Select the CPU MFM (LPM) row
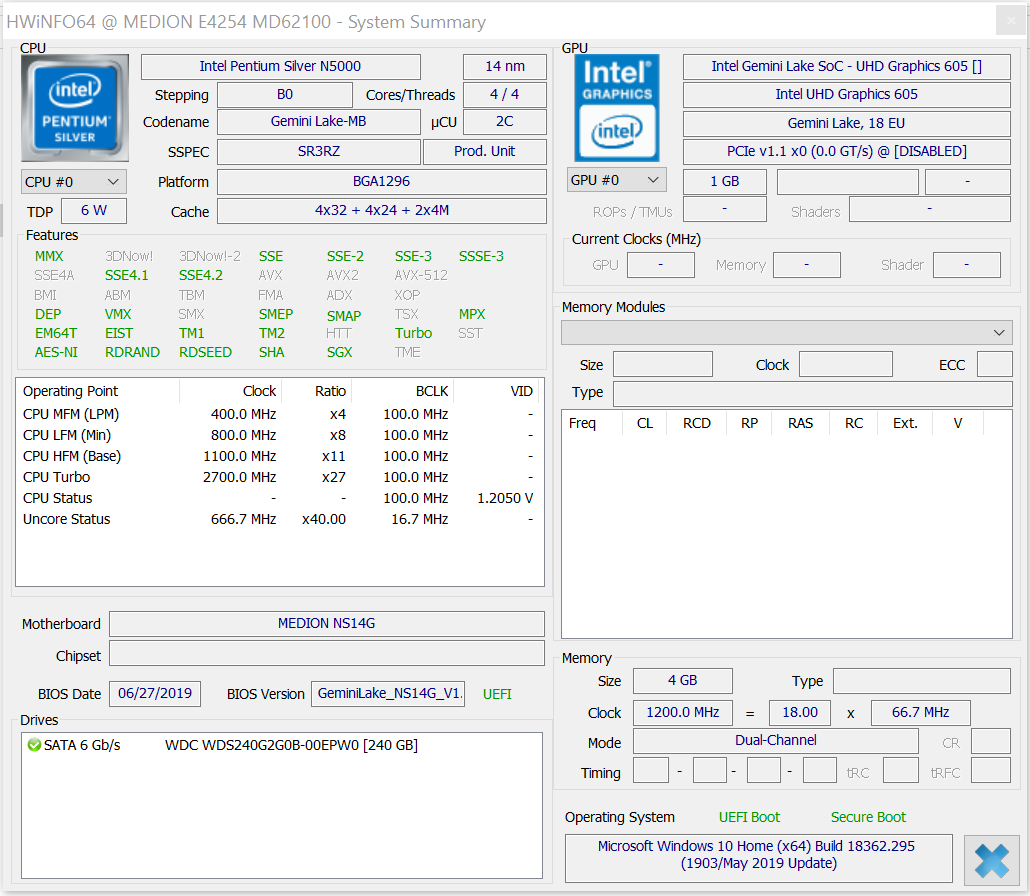Image resolution: width=1030 pixels, height=896 pixels. click(279, 414)
